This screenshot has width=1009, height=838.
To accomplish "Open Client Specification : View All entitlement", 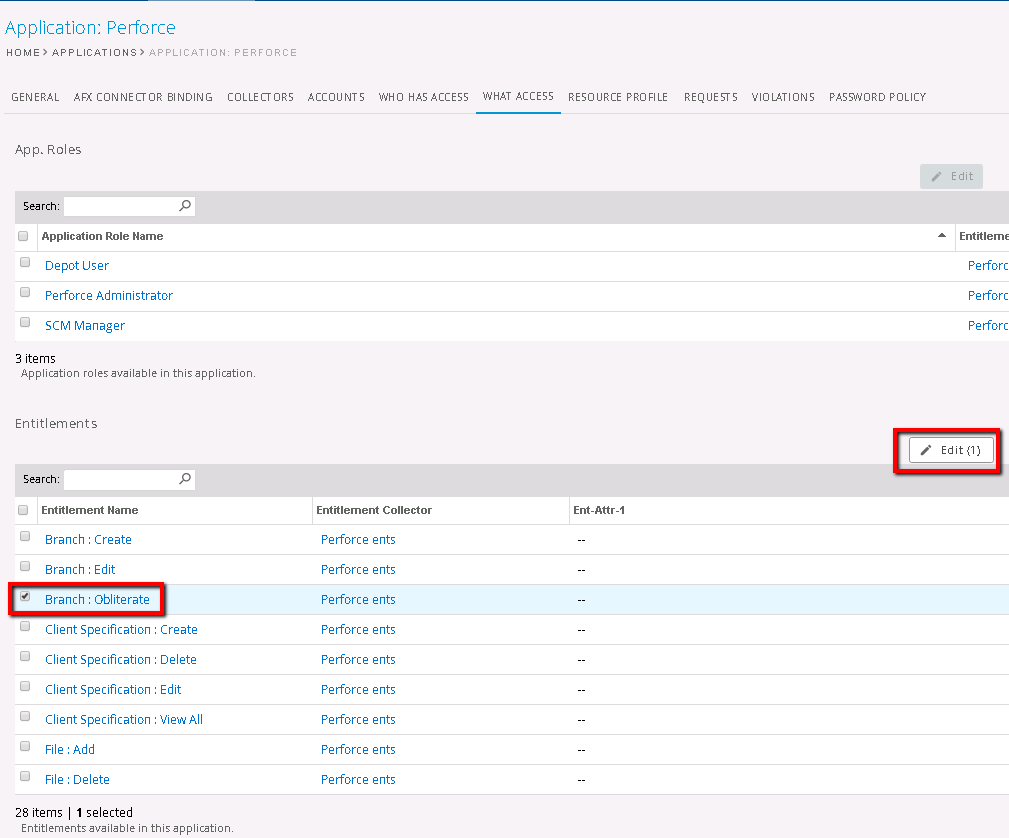I will tap(124, 720).
